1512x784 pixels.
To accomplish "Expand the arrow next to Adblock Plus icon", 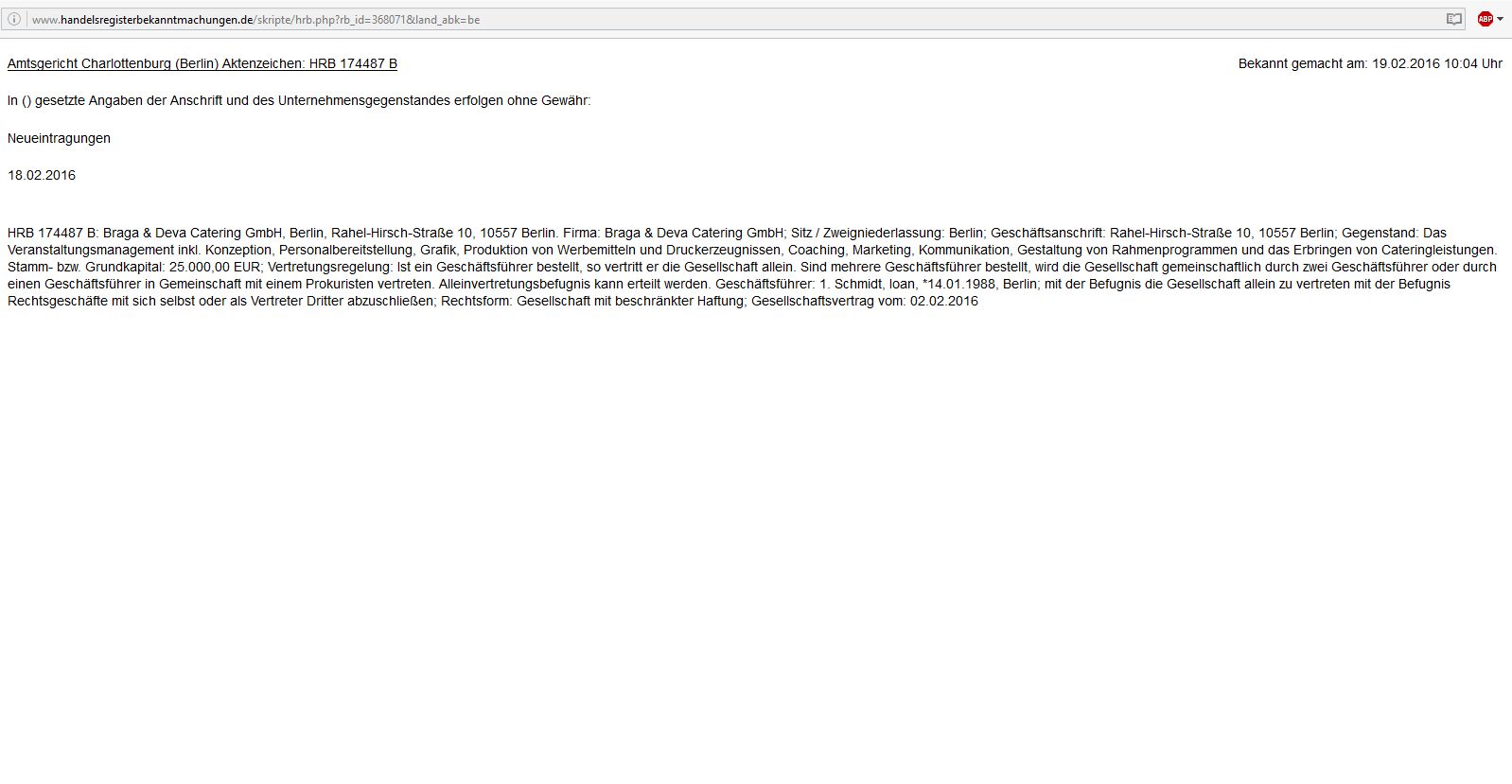I will click(x=1501, y=19).
